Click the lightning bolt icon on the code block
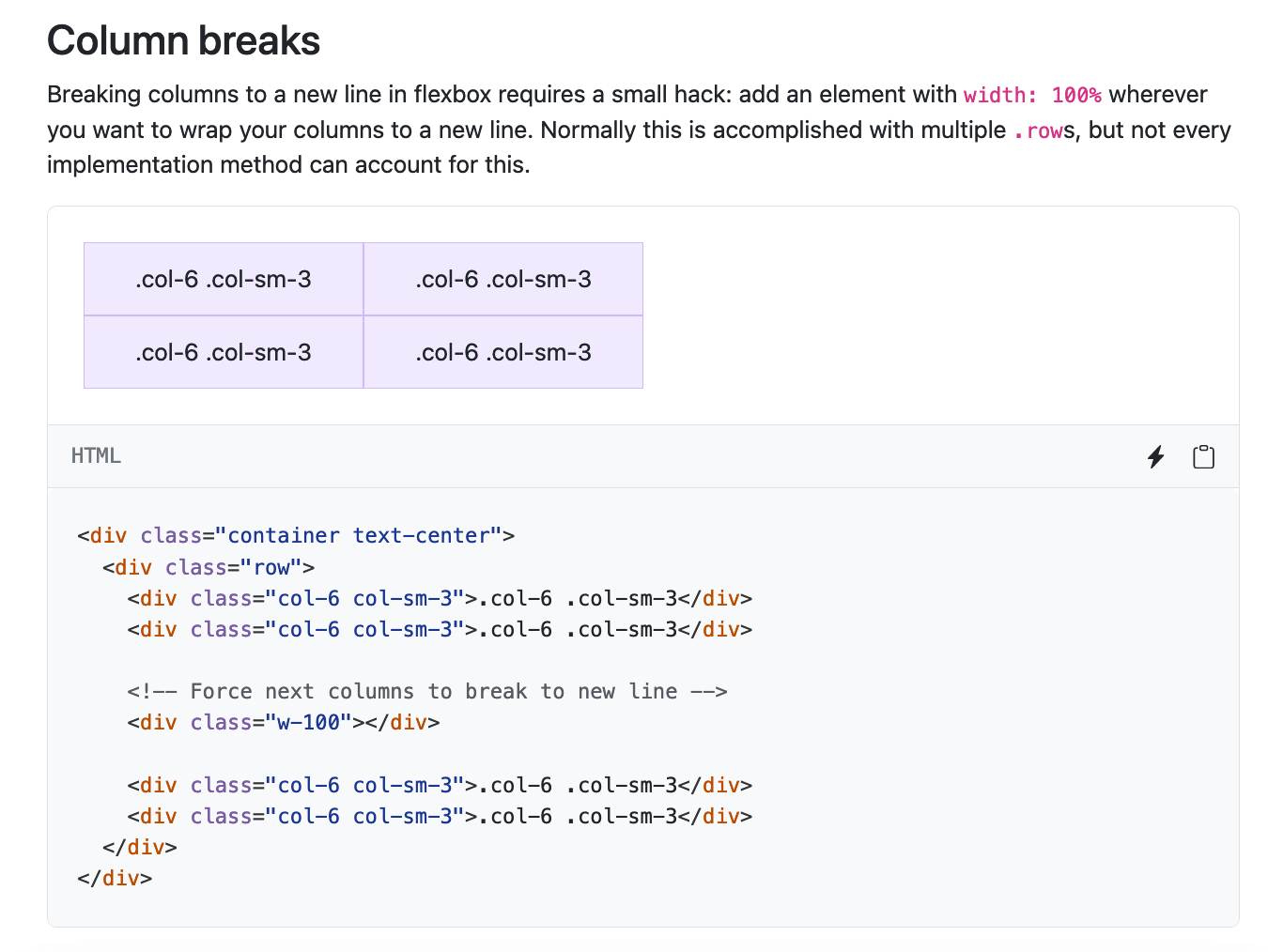Image resolution: width=1268 pixels, height=952 pixels. click(1155, 456)
